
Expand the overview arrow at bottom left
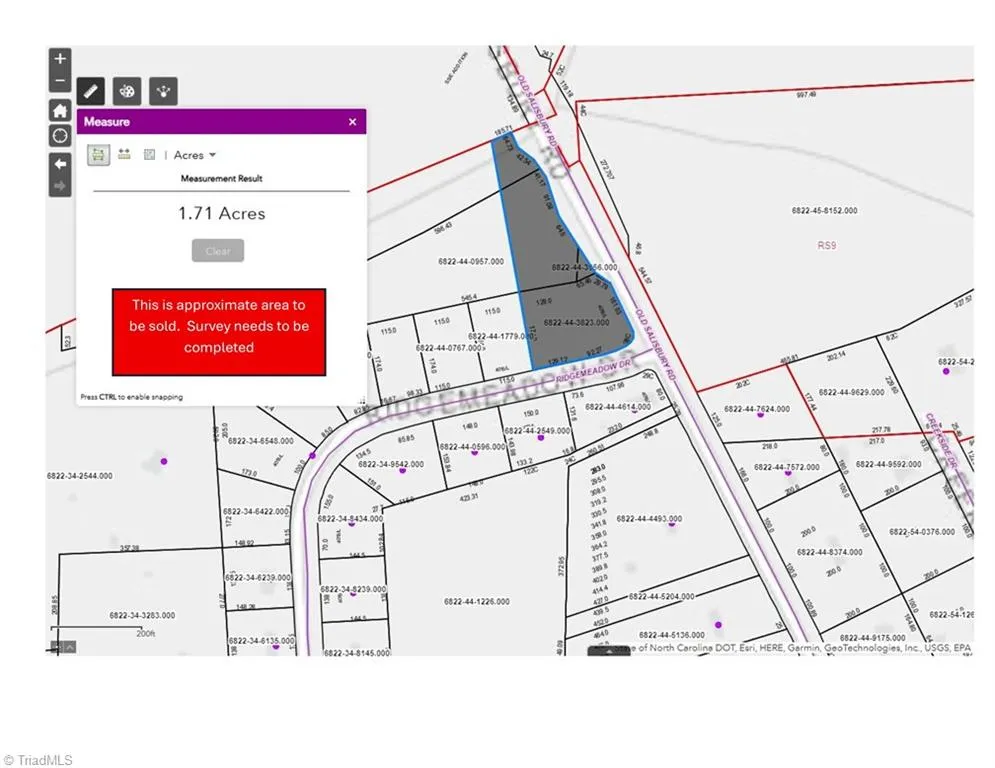point(70,647)
